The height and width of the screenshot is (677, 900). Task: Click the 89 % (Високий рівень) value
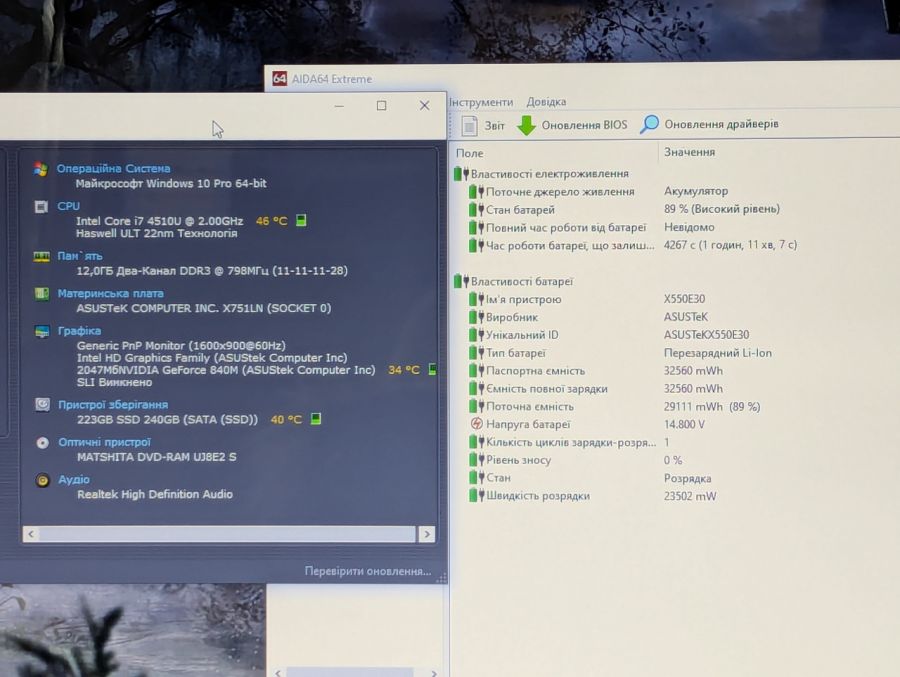tap(721, 209)
